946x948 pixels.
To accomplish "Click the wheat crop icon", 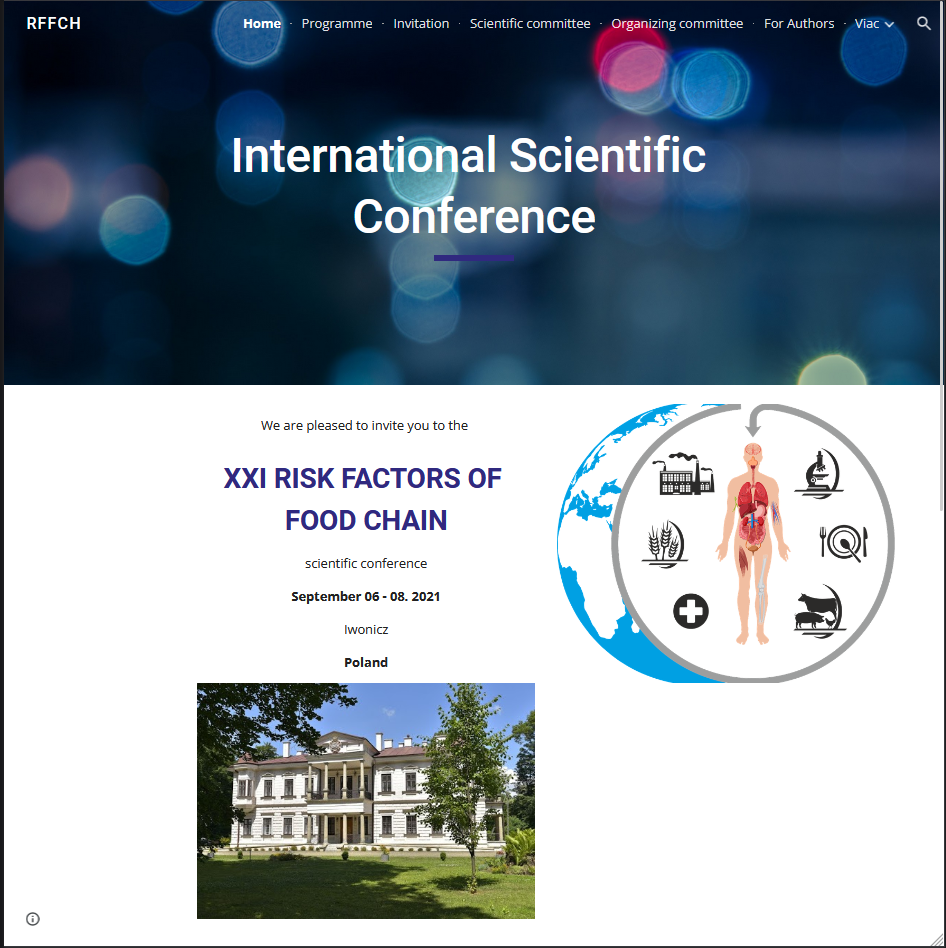I will coord(665,543).
